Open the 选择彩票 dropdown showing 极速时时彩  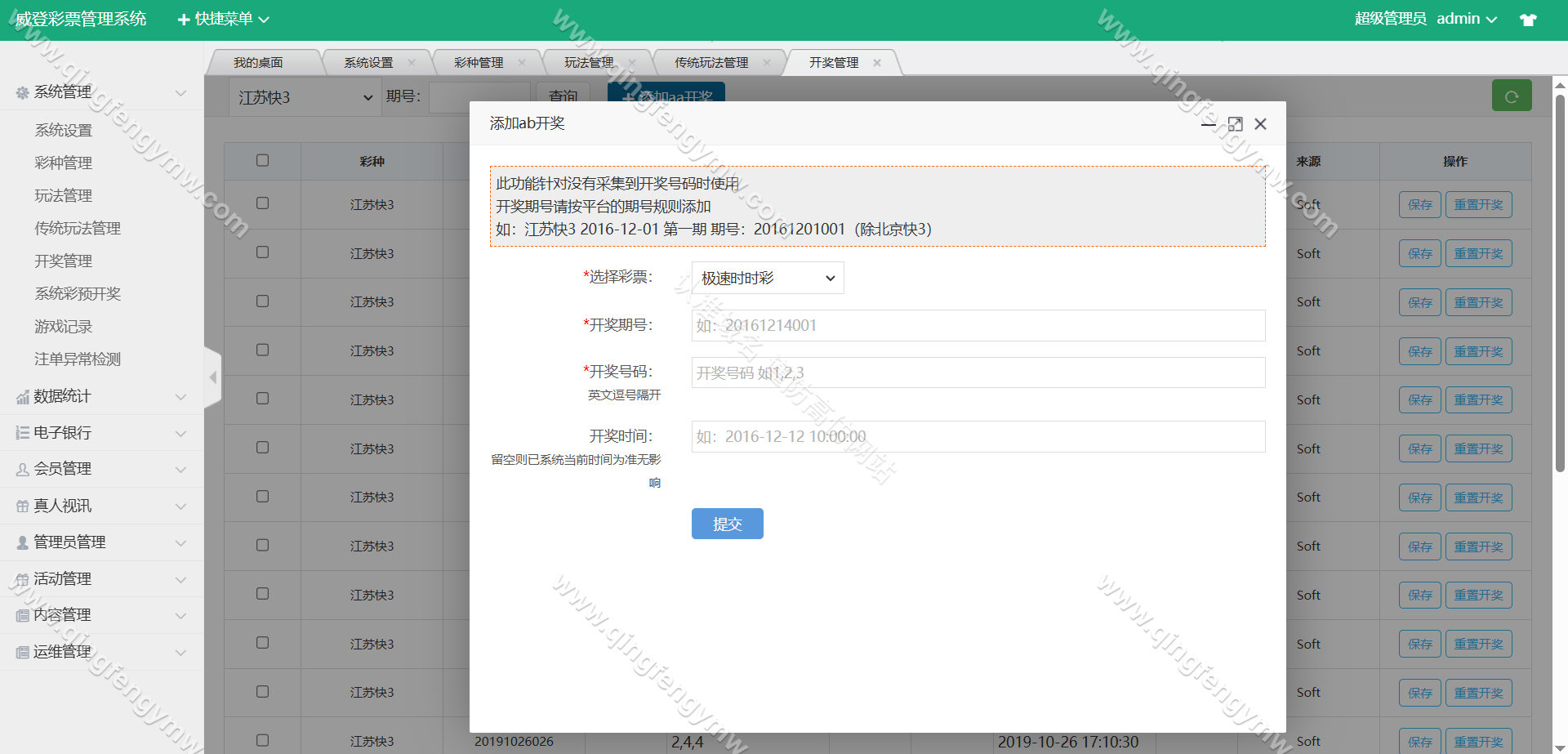[x=767, y=279]
